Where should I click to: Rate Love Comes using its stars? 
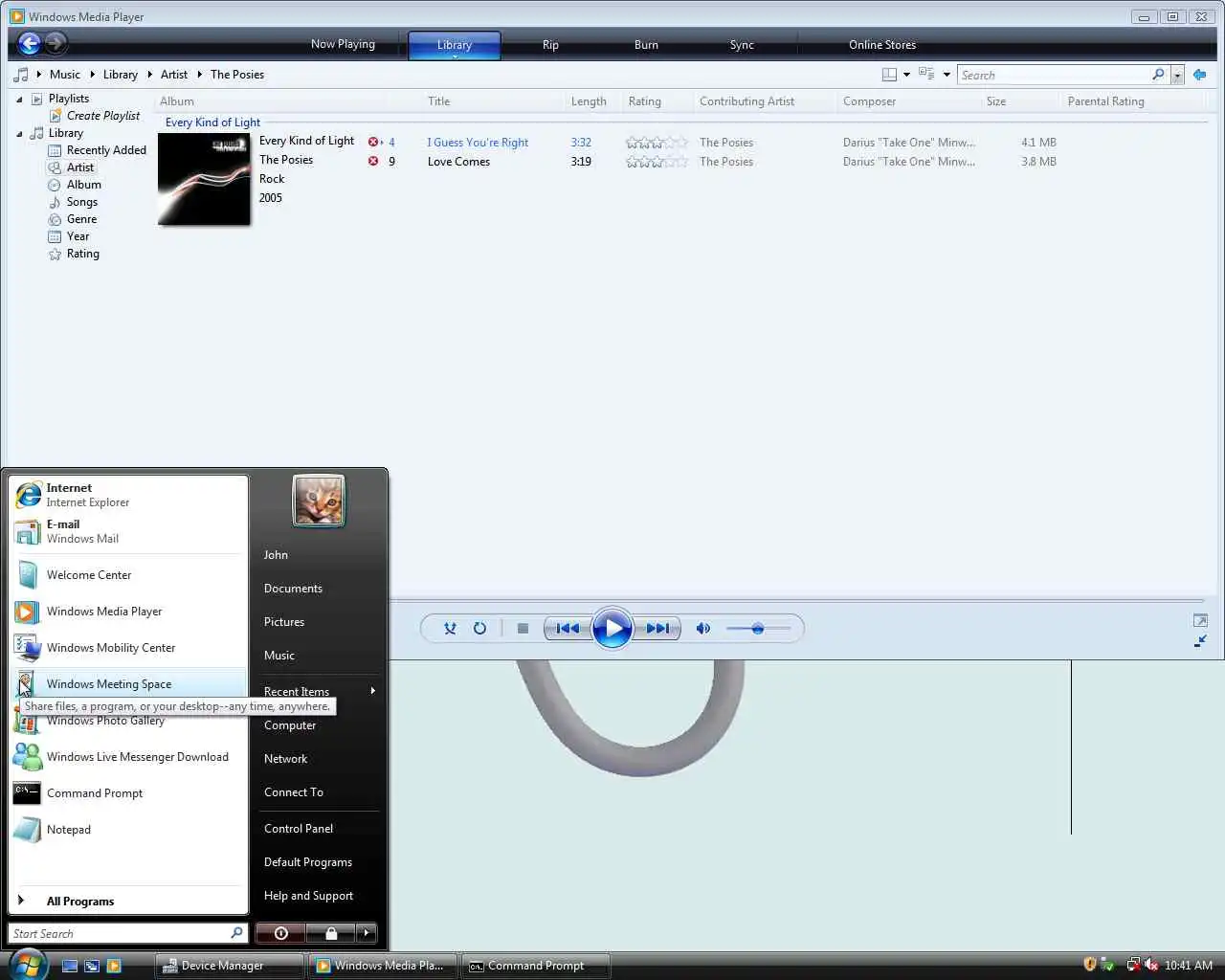pos(657,162)
